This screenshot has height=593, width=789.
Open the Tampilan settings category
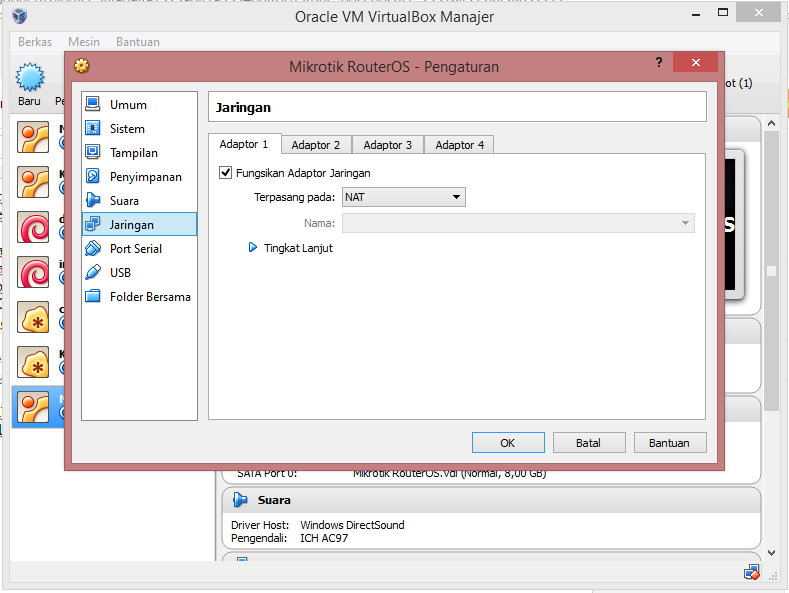pyautogui.click(x=139, y=153)
